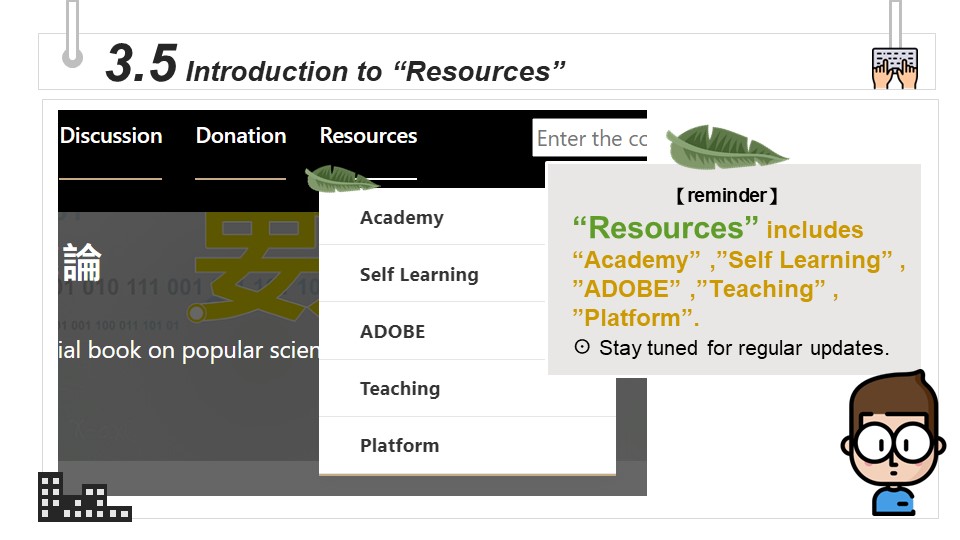The width and height of the screenshot is (960, 540).
Task: Click the reminder label in gray box
Action: coord(727,197)
